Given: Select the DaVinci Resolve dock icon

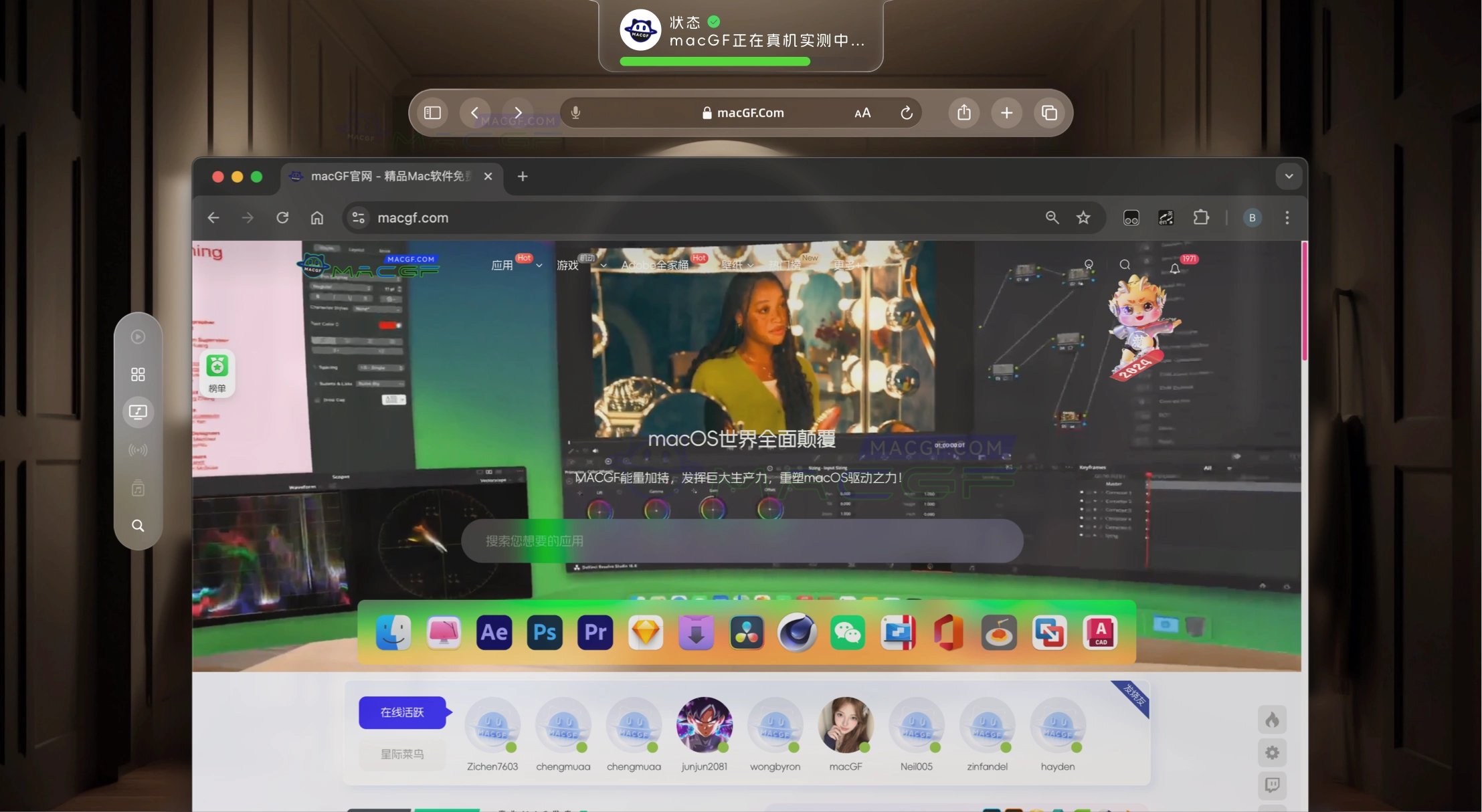Looking at the screenshot, I should click(x=746, y=631).
